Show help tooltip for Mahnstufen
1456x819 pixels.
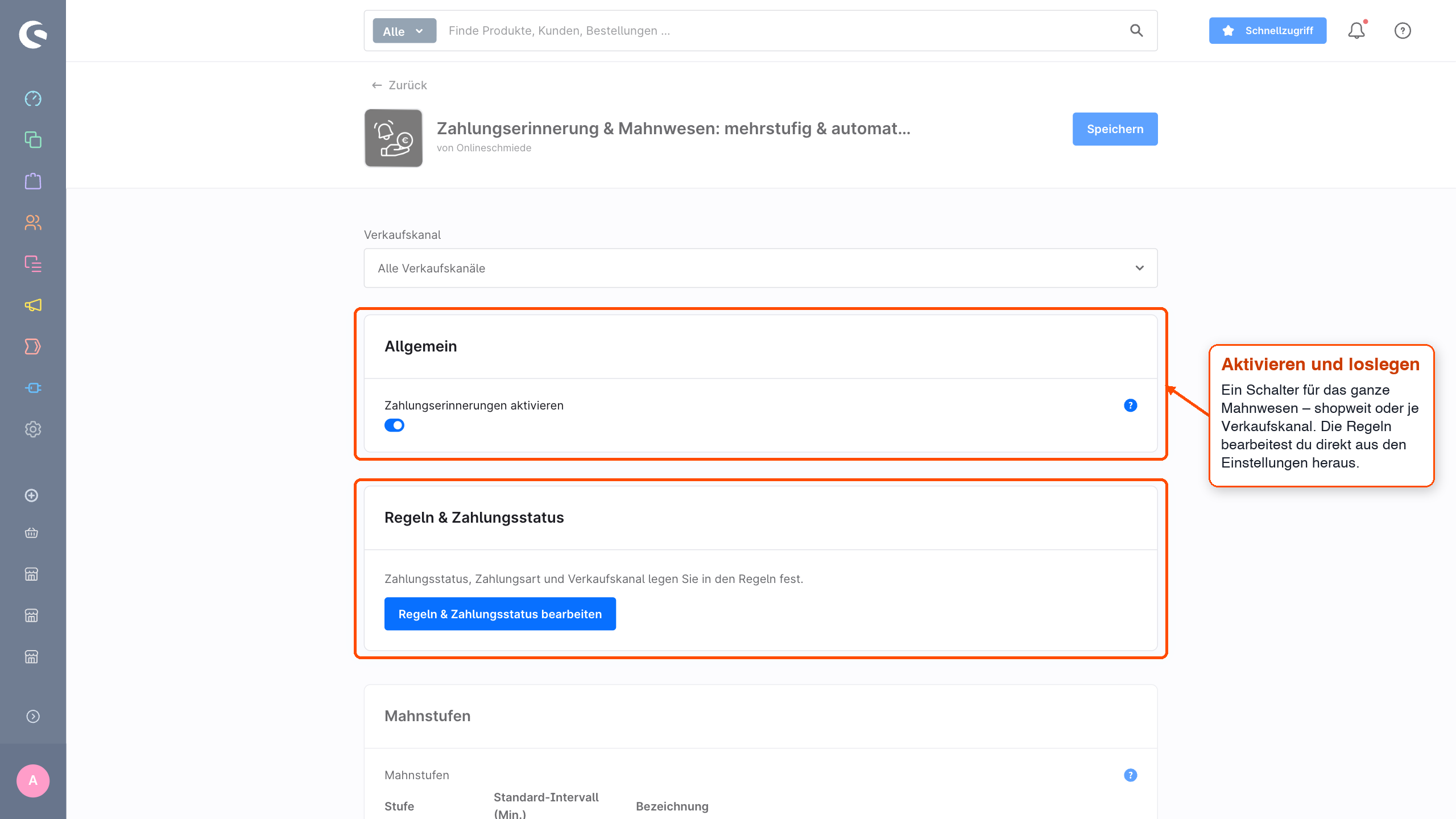tap(1131, 775)
